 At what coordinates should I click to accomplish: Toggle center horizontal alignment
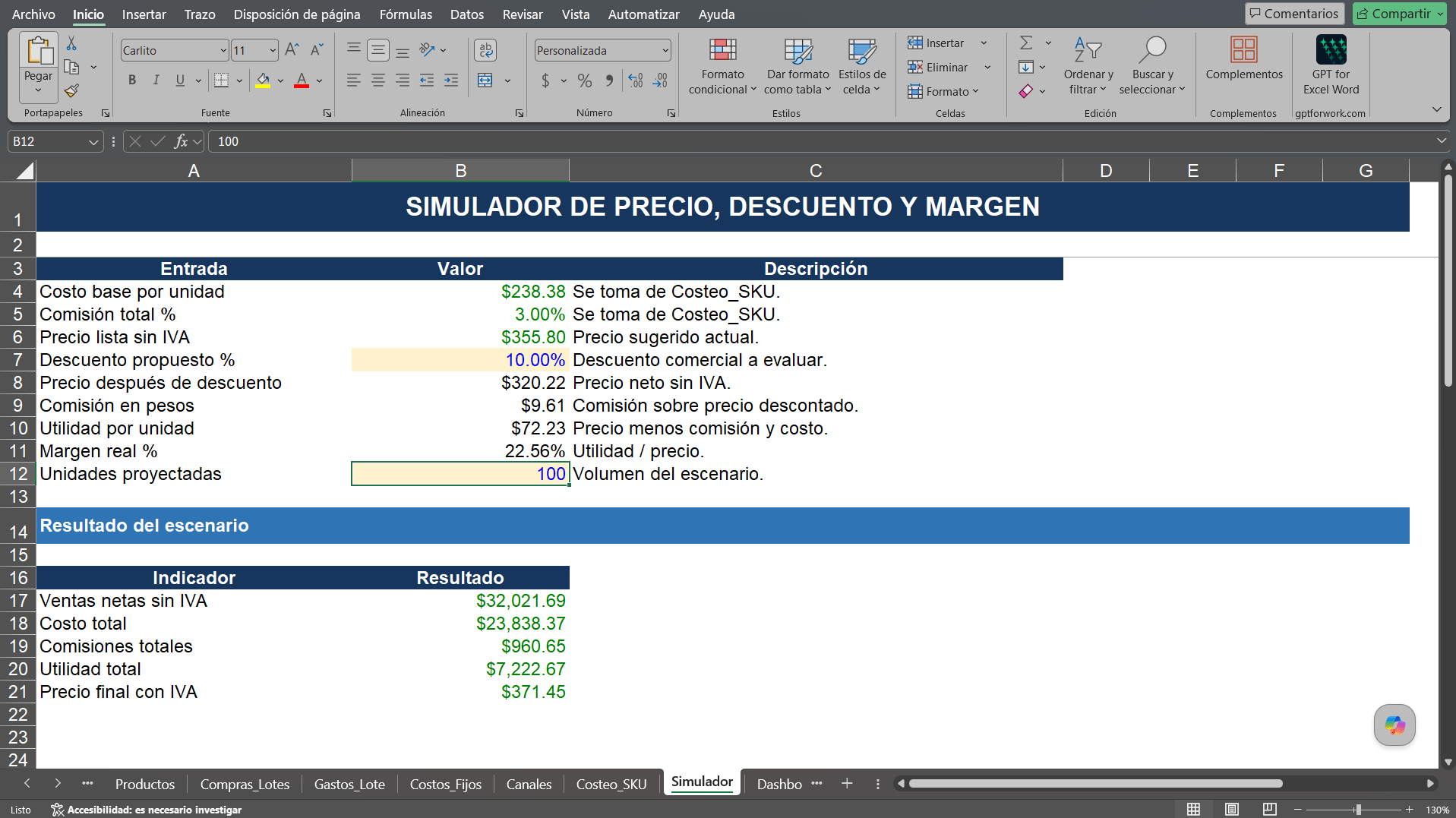[377, 80]
